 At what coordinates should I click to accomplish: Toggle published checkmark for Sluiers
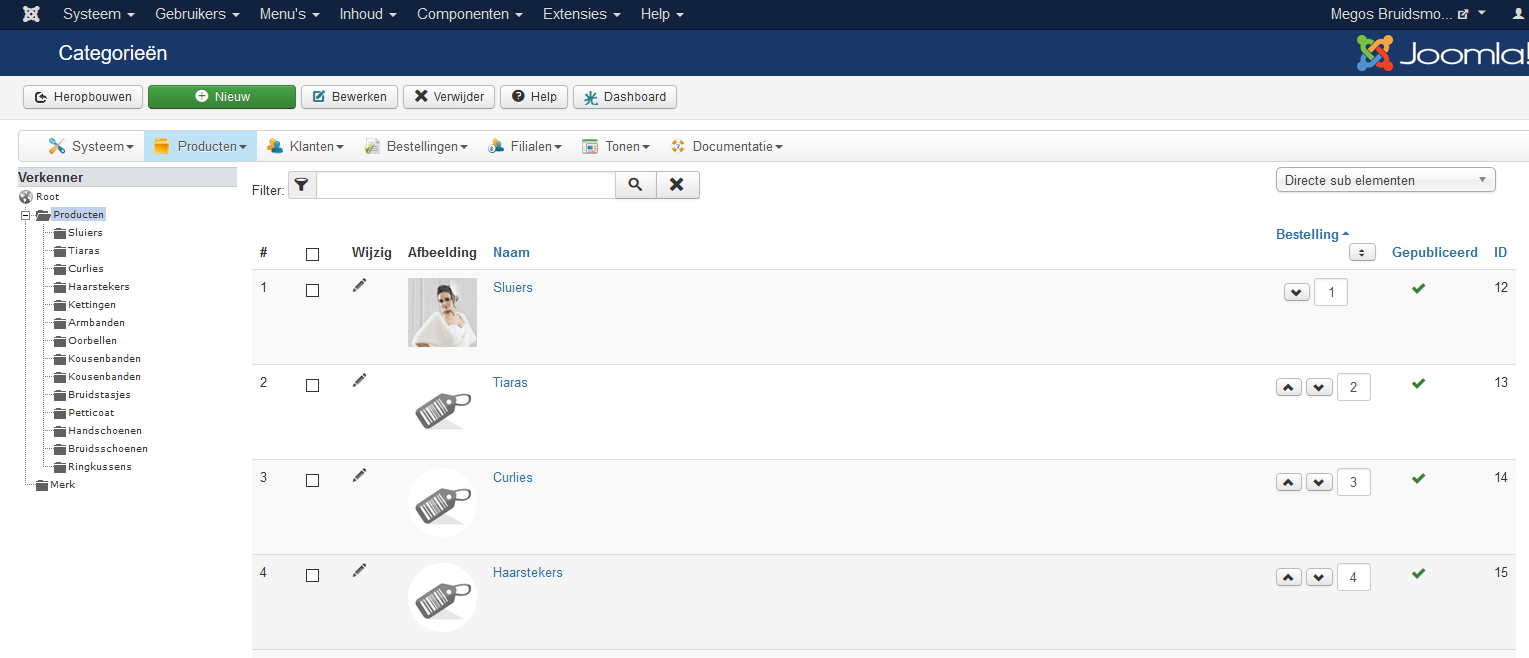1418,288
